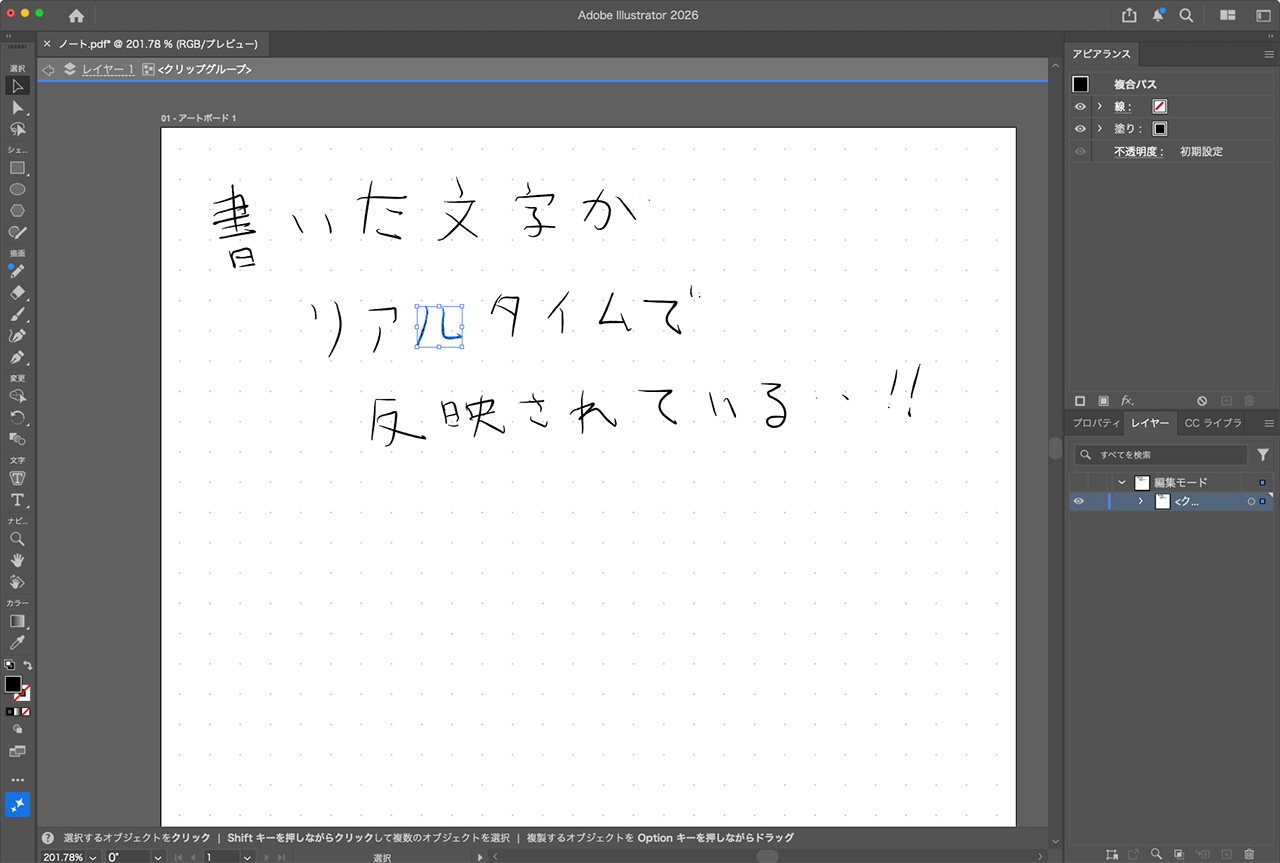Switch to the プロパティ tab
The width and height of the screenshot is (1280, 863).
pos(1096,424)
